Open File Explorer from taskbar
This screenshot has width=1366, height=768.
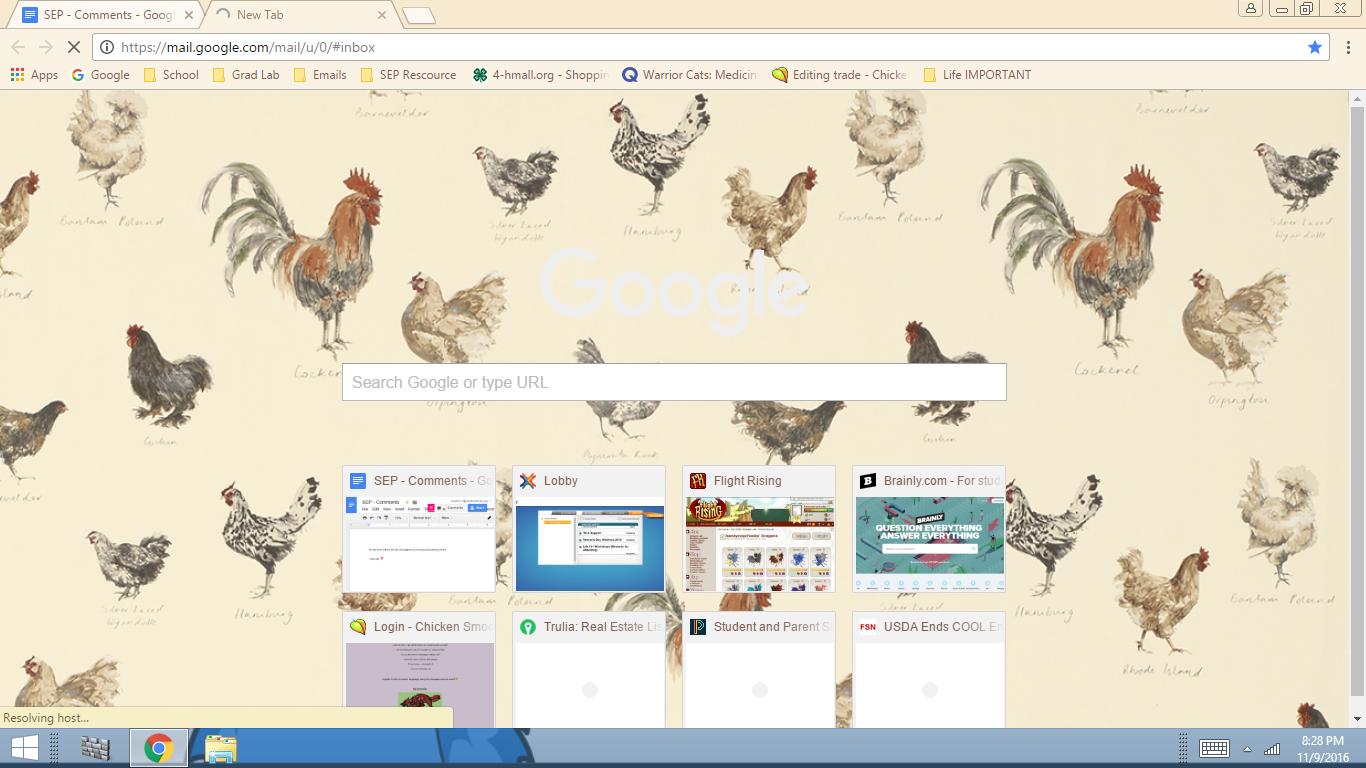tap(220, 748)
